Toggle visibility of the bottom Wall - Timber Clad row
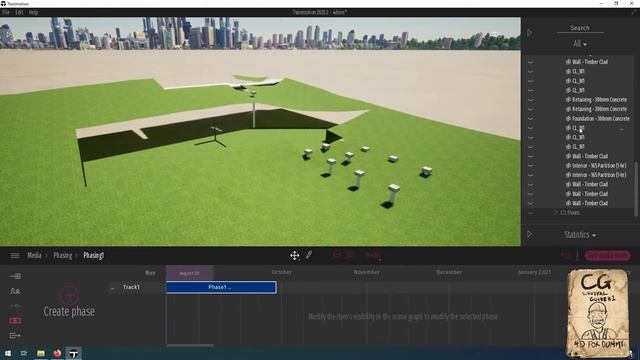 tap(531, 203)
